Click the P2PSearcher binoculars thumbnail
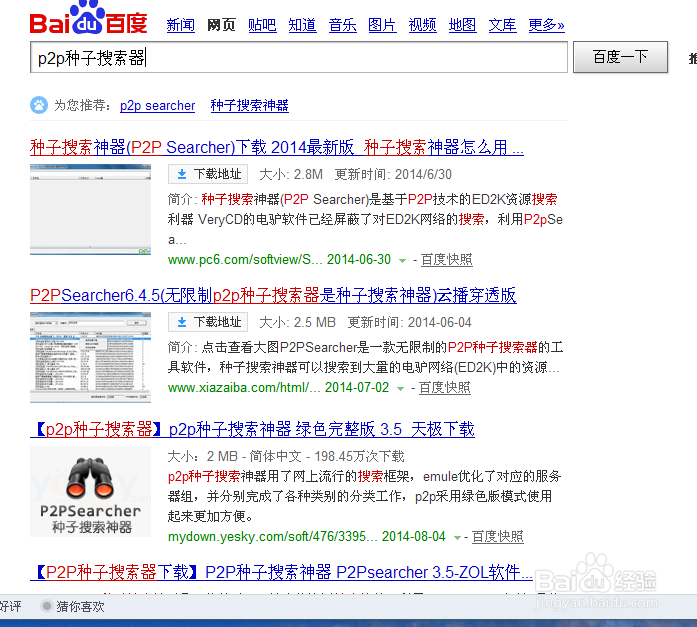 pos(90,491)
